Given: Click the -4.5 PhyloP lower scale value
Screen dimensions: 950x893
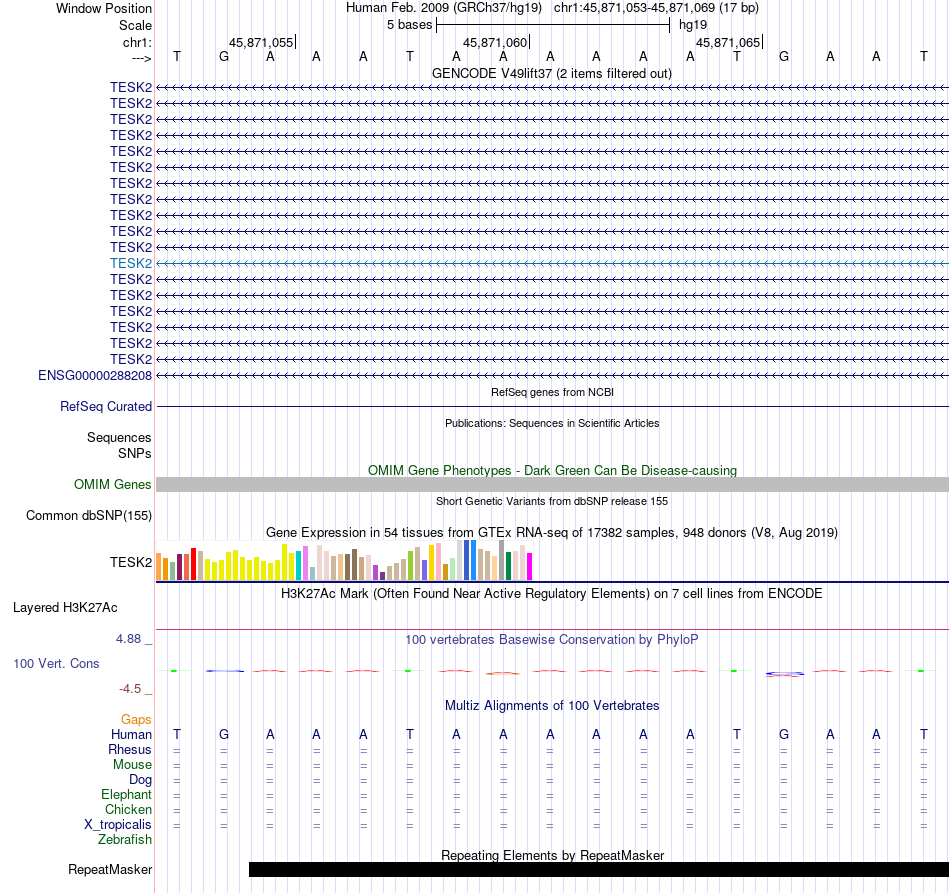Looking at the screenshot, I should [130, 689].
